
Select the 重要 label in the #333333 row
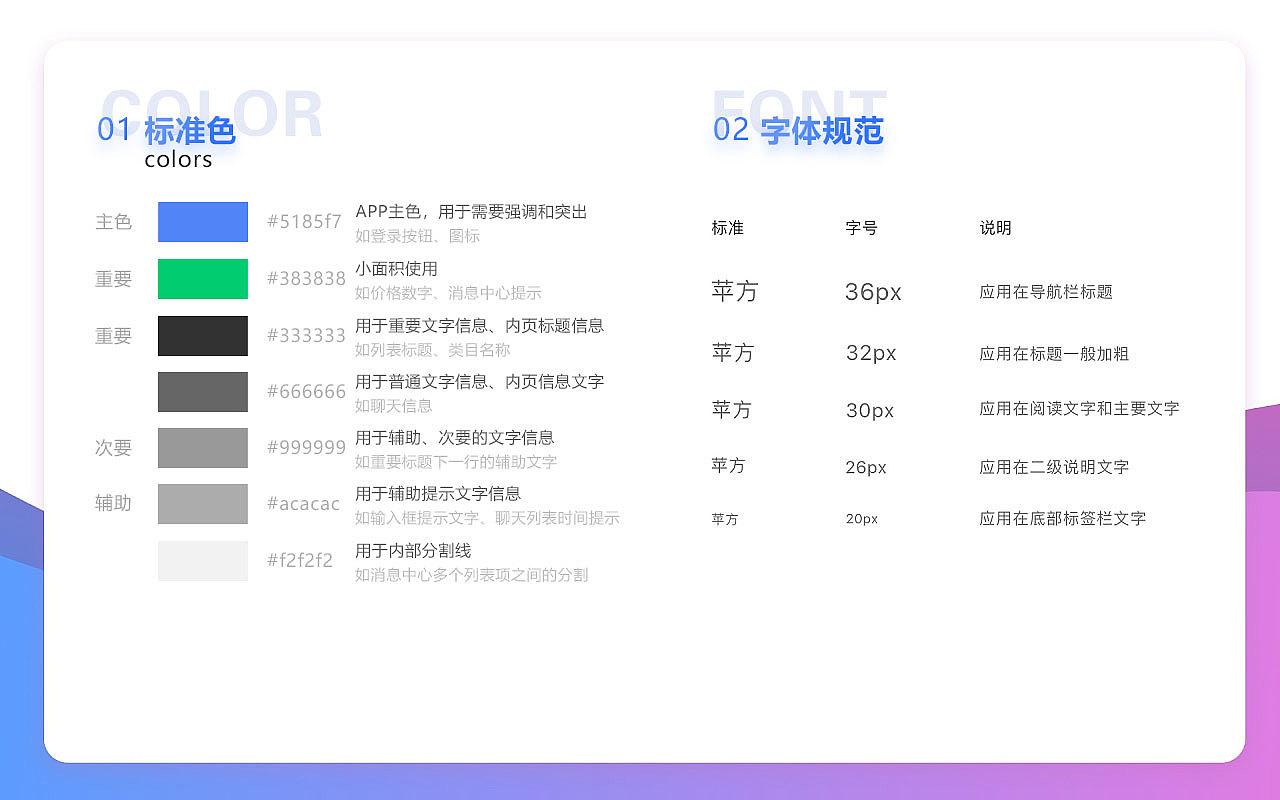[113, 336]
